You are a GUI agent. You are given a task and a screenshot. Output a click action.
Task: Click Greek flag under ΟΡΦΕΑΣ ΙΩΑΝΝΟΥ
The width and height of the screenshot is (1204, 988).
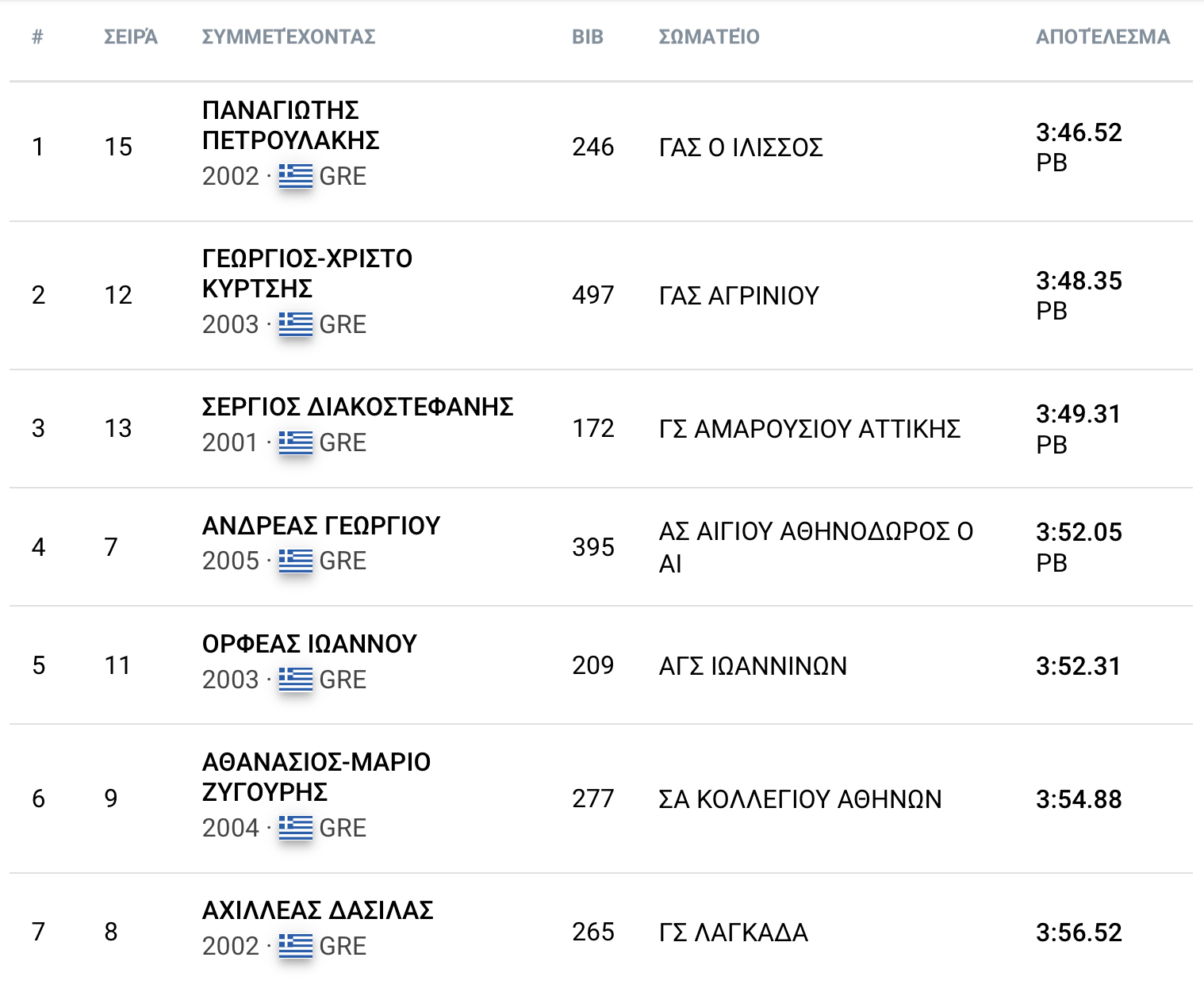click(295, 680)
